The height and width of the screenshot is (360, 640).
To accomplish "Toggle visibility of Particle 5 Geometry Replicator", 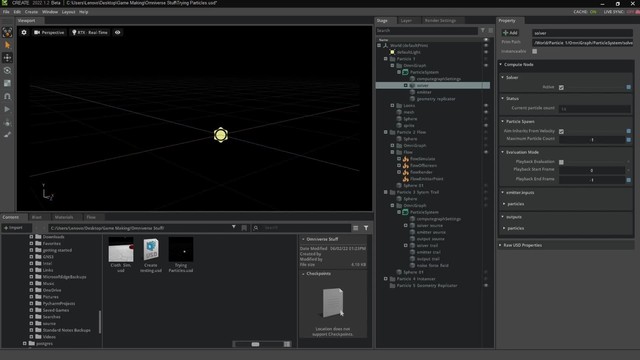I will (x=486, y=285).
